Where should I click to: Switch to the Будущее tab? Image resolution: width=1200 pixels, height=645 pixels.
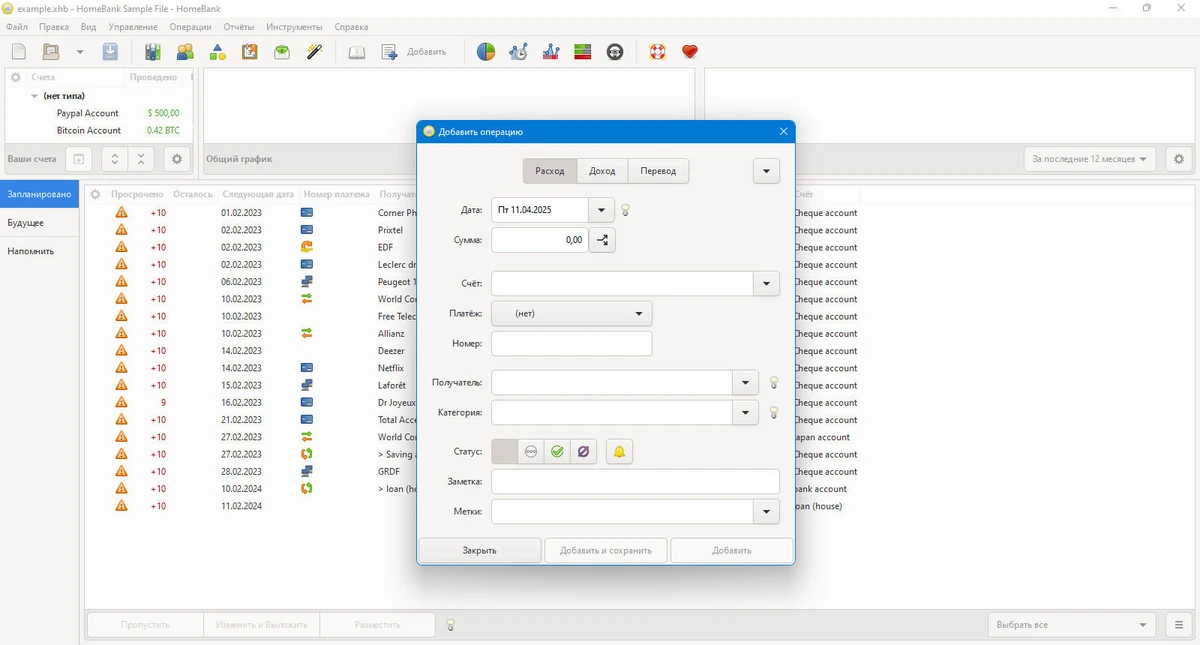(26, 223)
